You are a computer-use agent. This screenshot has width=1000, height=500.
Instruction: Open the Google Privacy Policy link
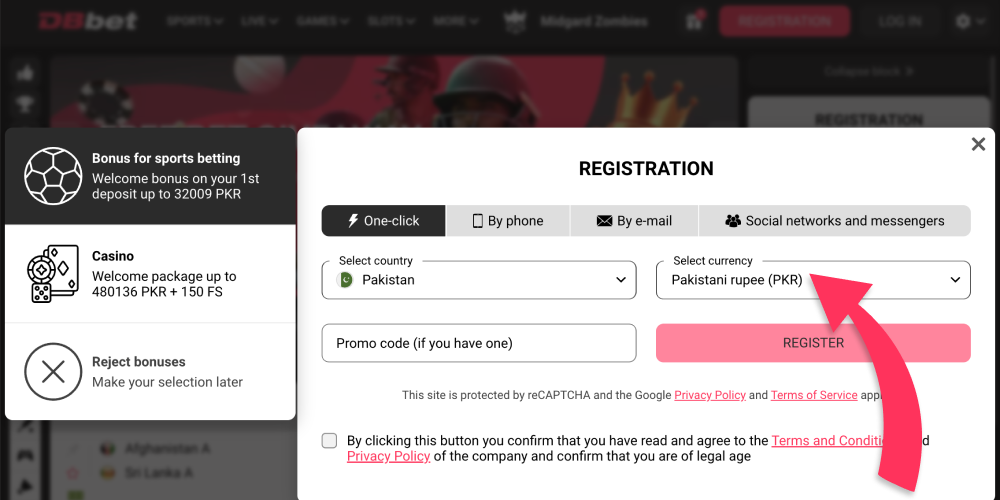710,395
